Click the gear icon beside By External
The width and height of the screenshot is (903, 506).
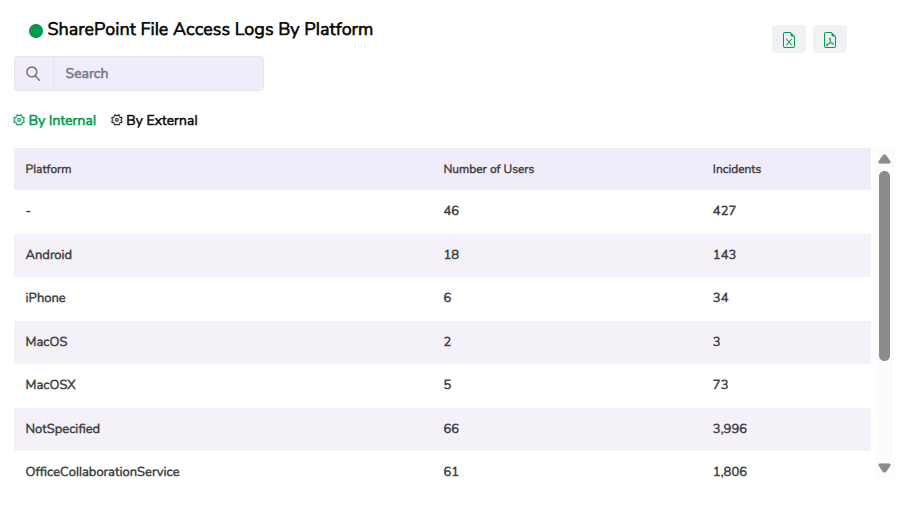click(117, 121)
